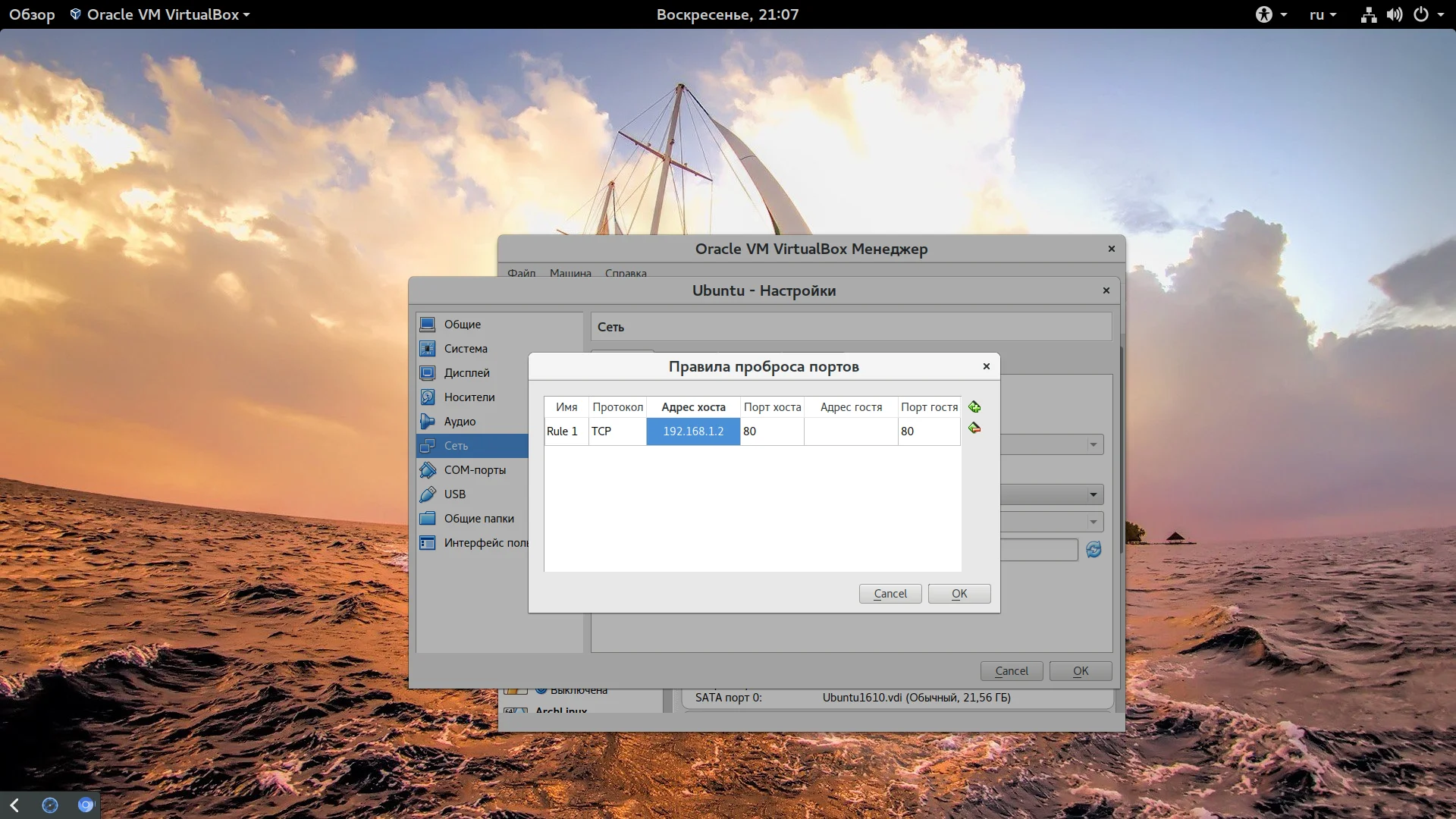Cancel the port forwarding rules dialog
Image resolution: width=1456 pixels, height=819 pixels.
pyautogui.click(x=890, y=594)
